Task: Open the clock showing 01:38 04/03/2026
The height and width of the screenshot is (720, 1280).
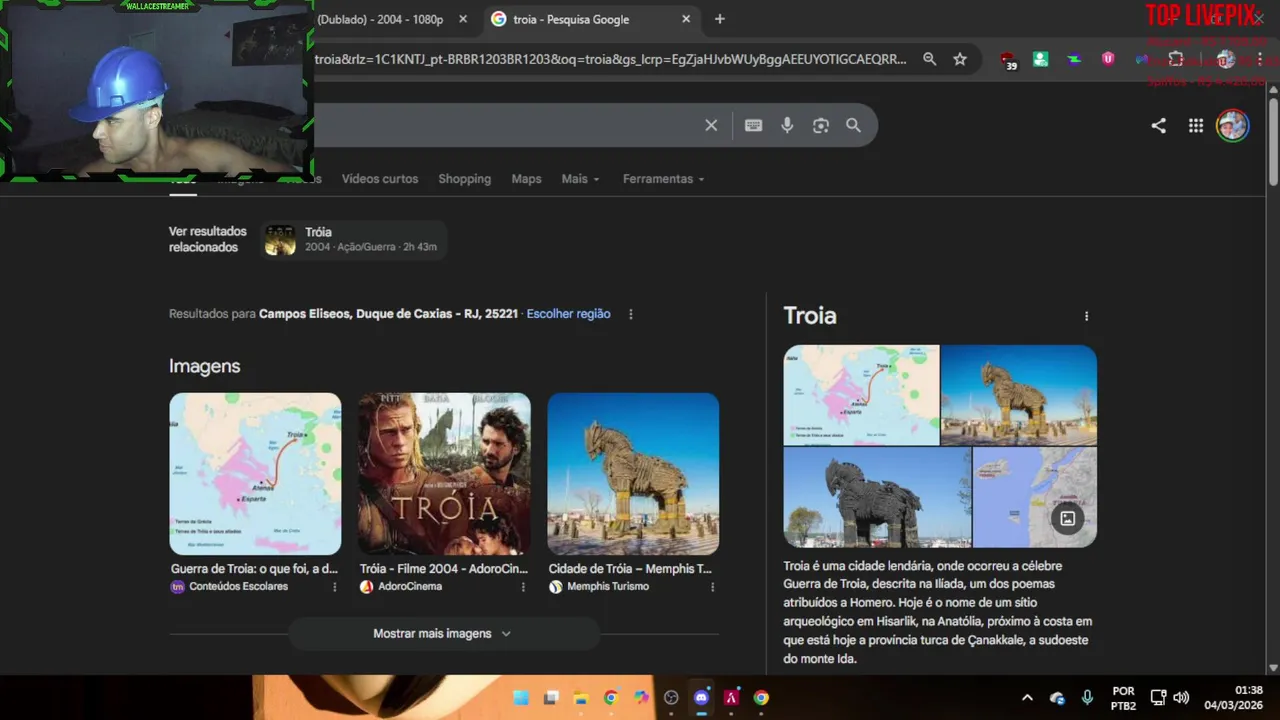Action: point(1233,698)
